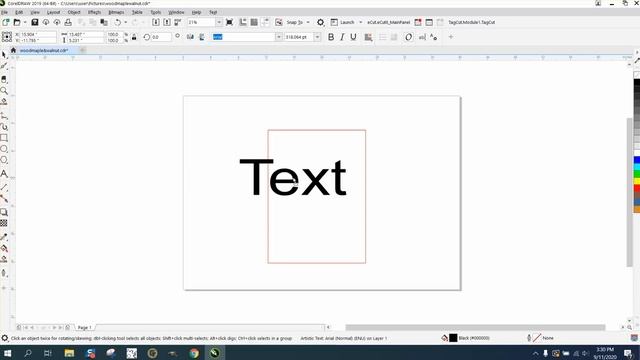This screenshot has height=360, width=640.
Task: Select the Crop tool in toolbox
Action: (x=4, y=79)
